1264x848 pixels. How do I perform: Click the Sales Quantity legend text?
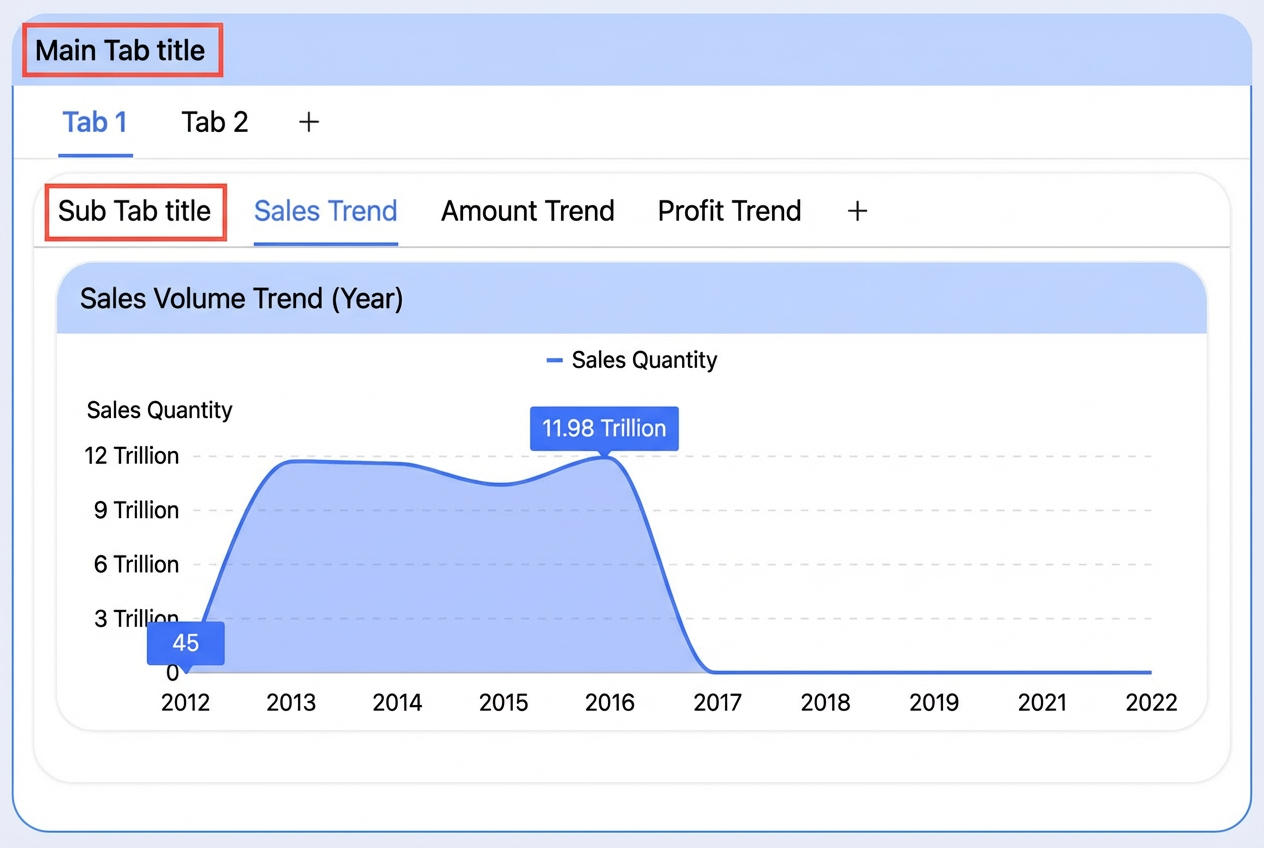click(645, 360)
